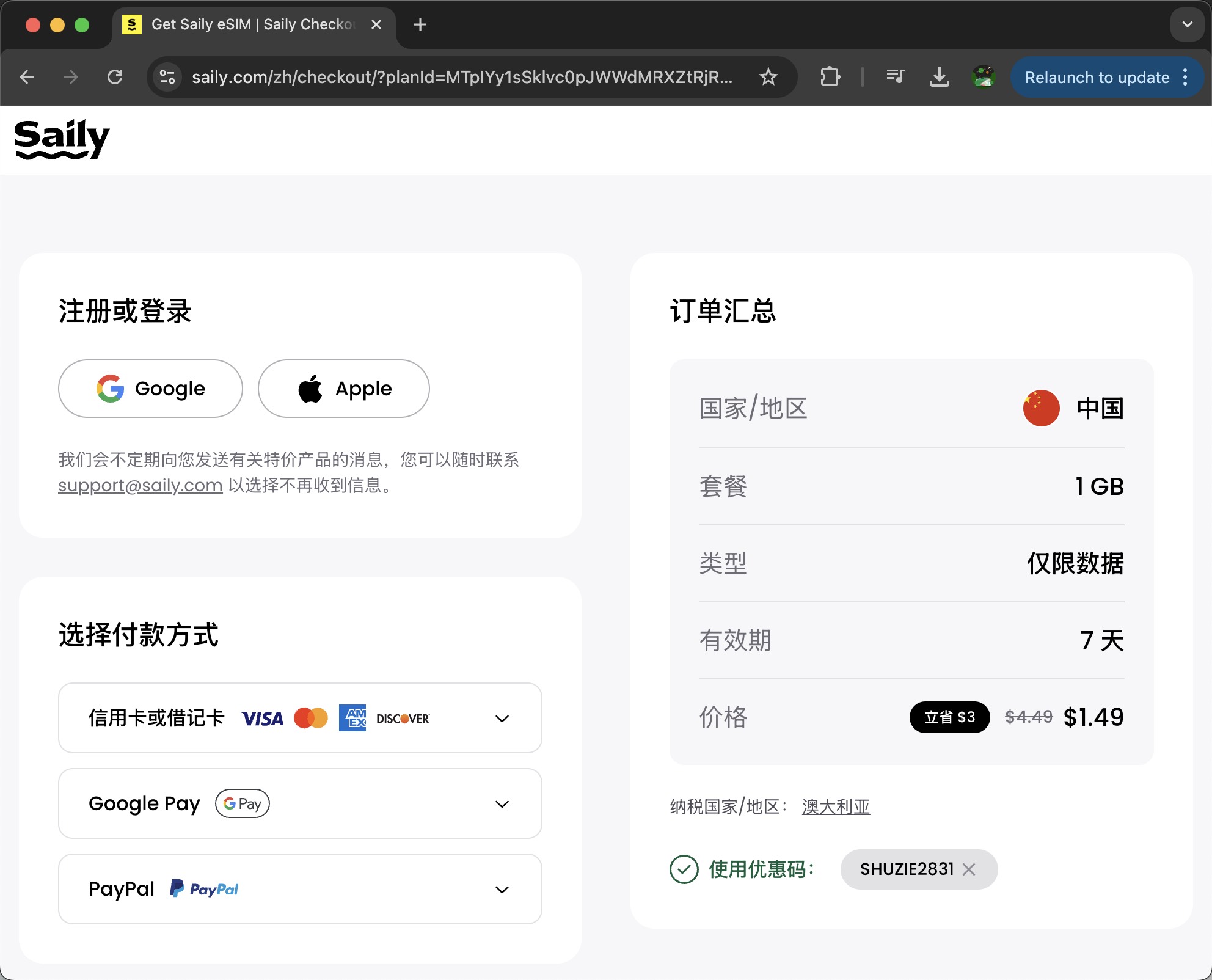Open the browser Downloads icon
Image resolution: width=1212 pixels, height=980 pixels.
pyautogui.click(x=939, y=77)
